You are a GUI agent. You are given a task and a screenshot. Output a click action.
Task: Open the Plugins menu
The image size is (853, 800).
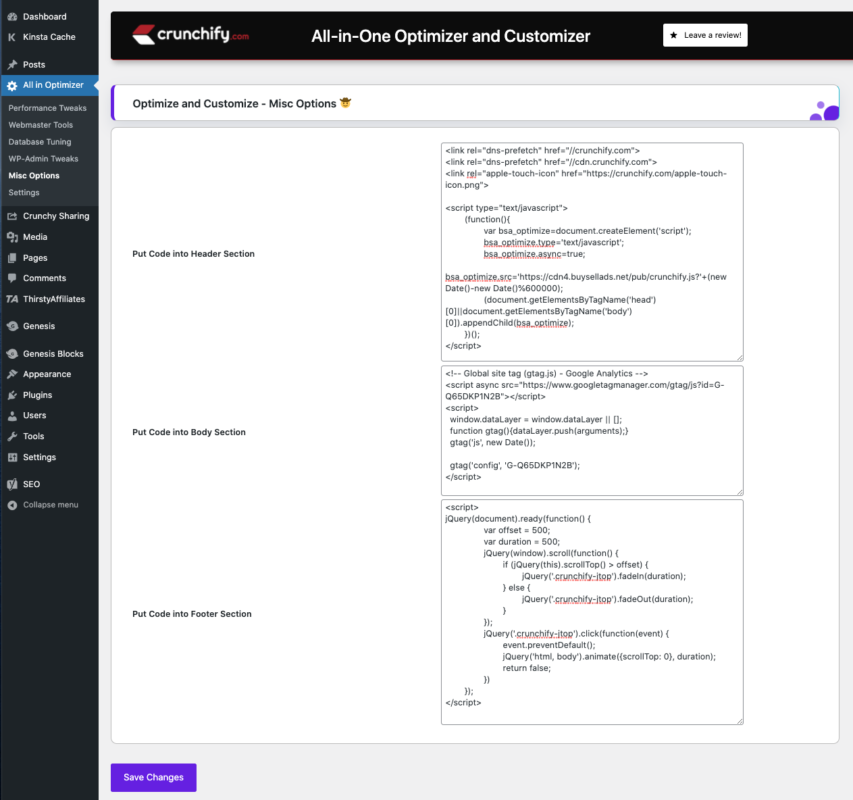pos(50,395)
